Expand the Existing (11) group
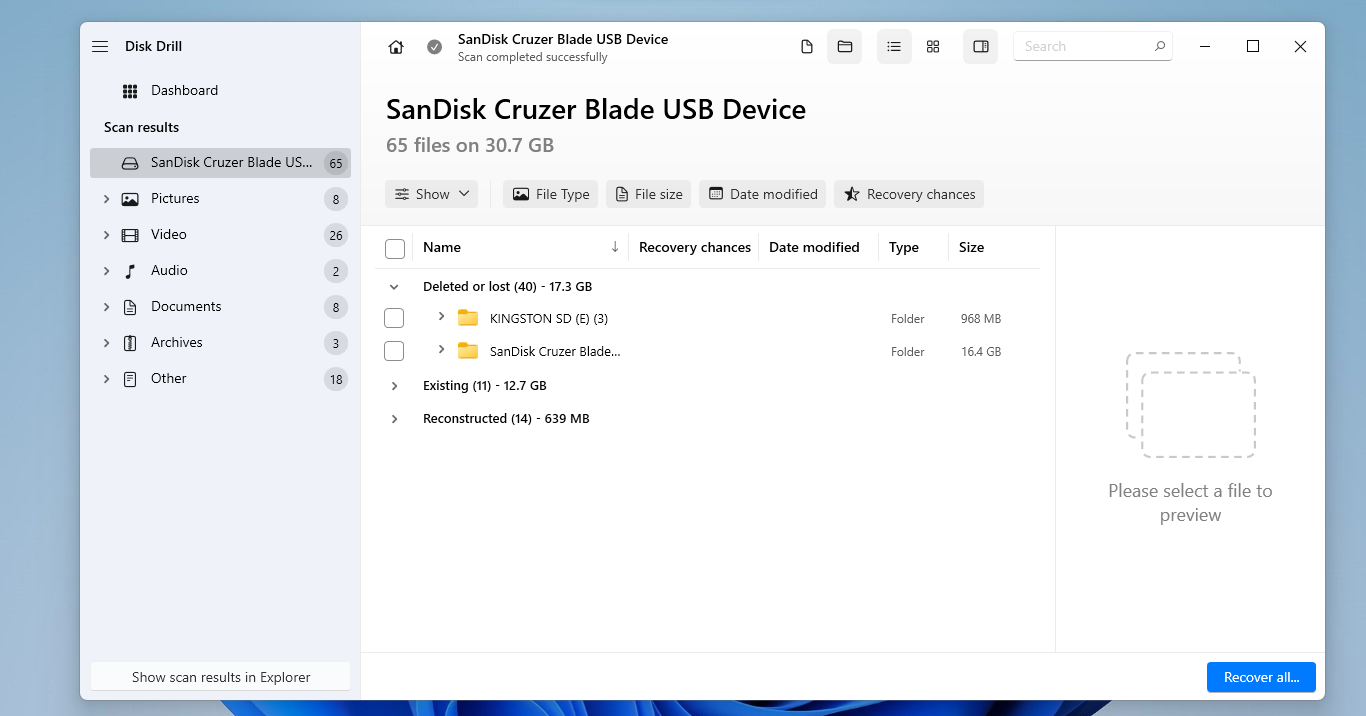 click(x=394, y=386)
